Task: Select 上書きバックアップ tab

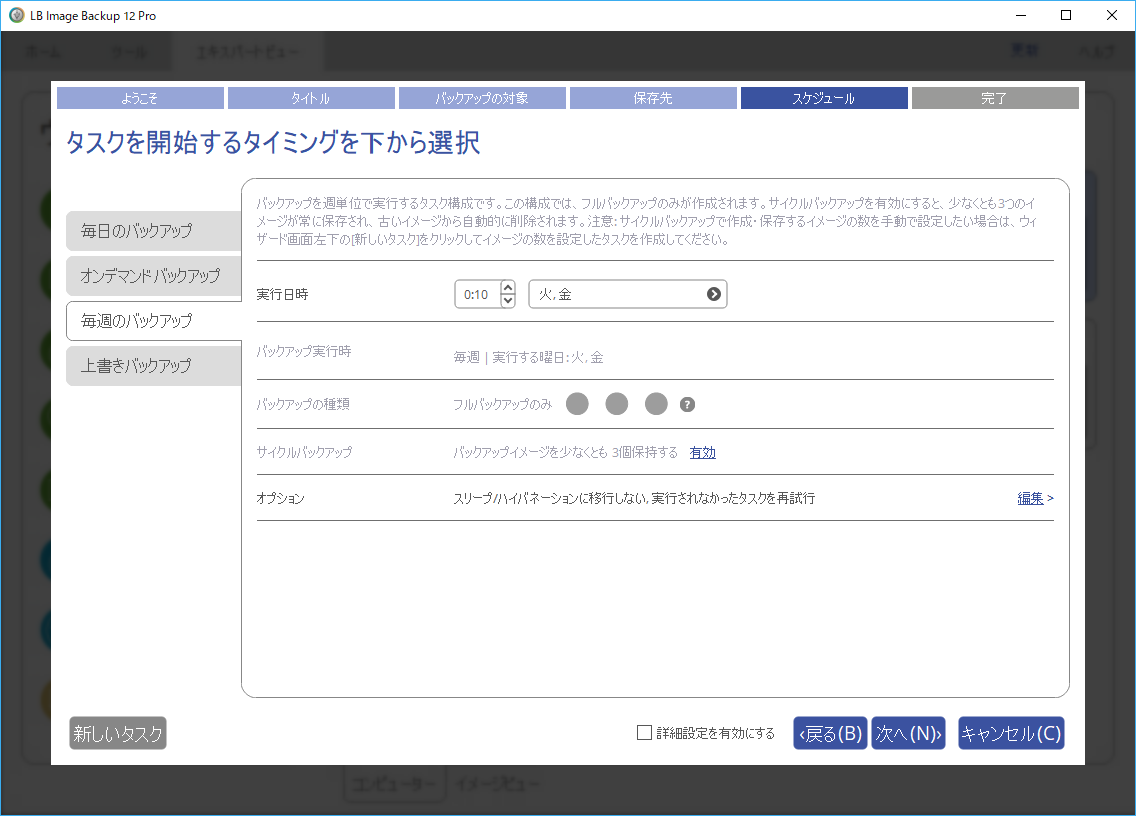Action: tap(153, 366)
